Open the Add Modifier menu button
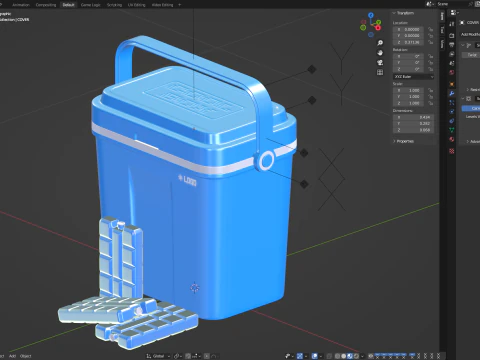Viewport: 480px width, 360px height. coord(470,34)
